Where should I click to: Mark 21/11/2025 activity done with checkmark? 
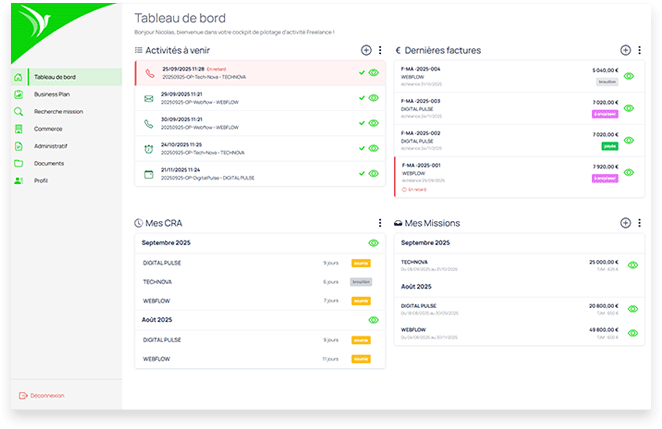(362, 174)
